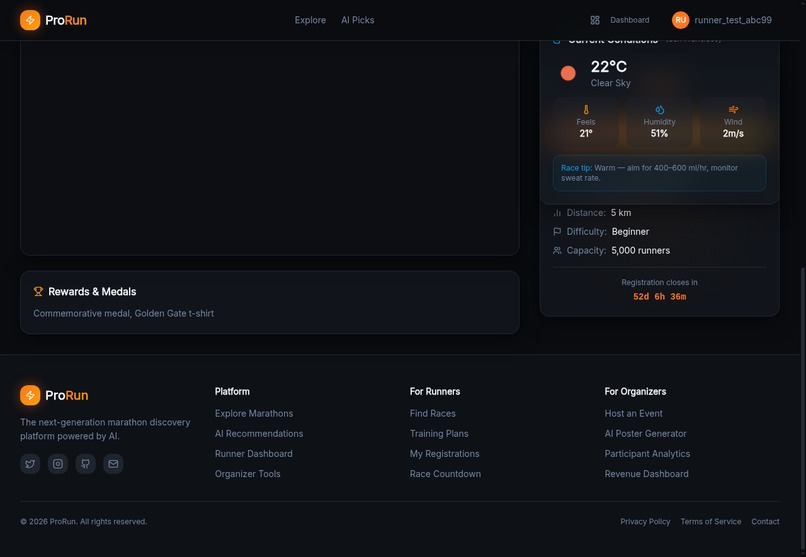Click the orange sun weather icon

pos(568,73)
